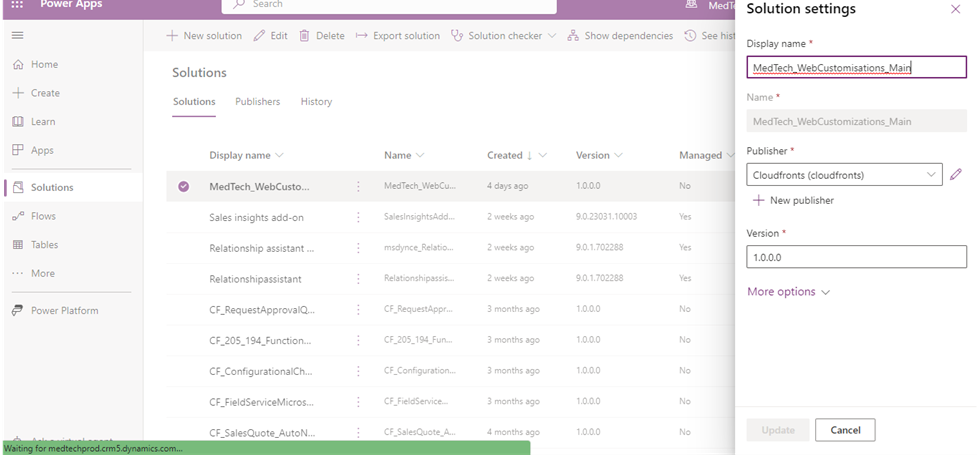Open Solution checker dropdown chevron
The image size is (977, 455).
[x=551, y=36]
